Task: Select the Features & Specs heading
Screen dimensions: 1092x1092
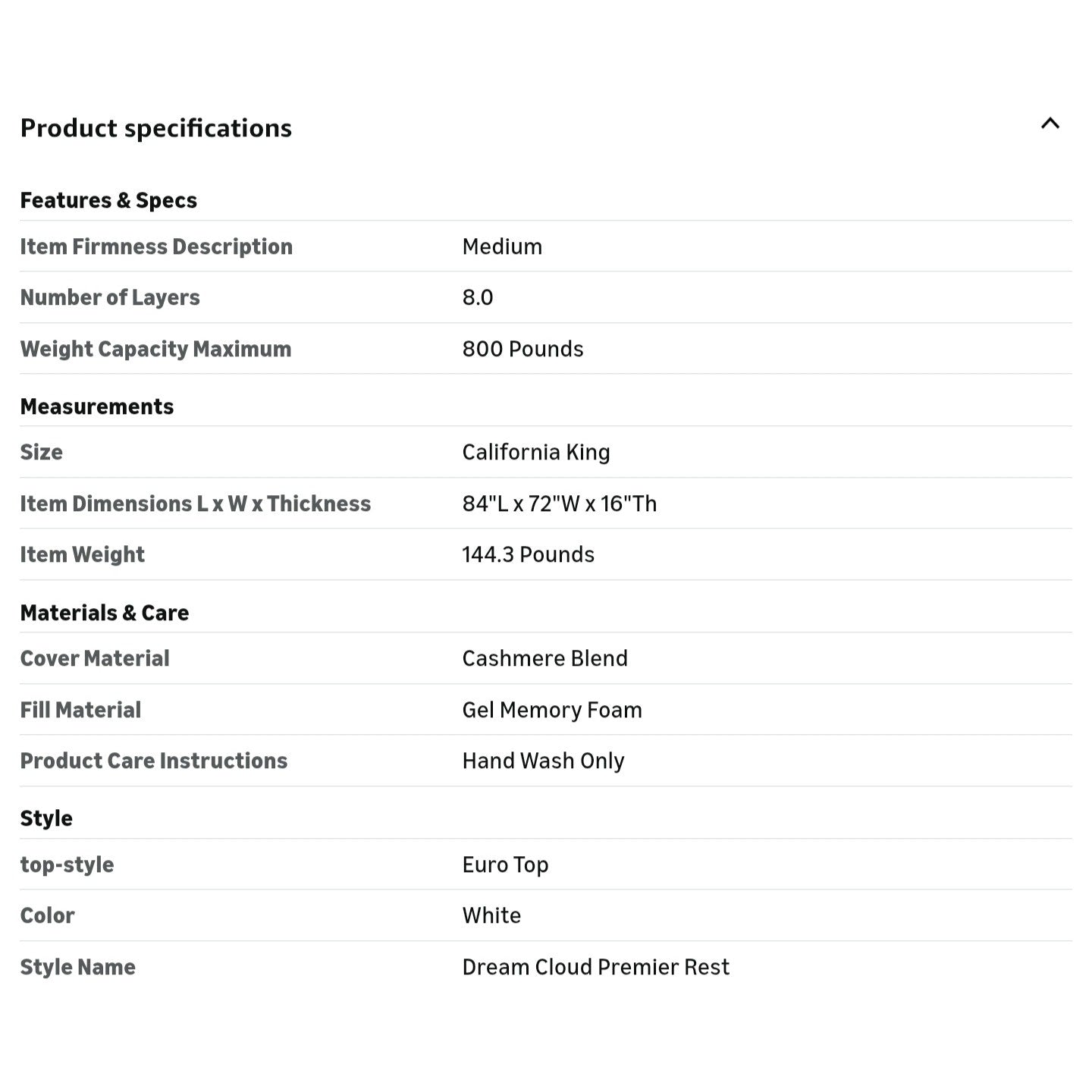Action: 108,200
